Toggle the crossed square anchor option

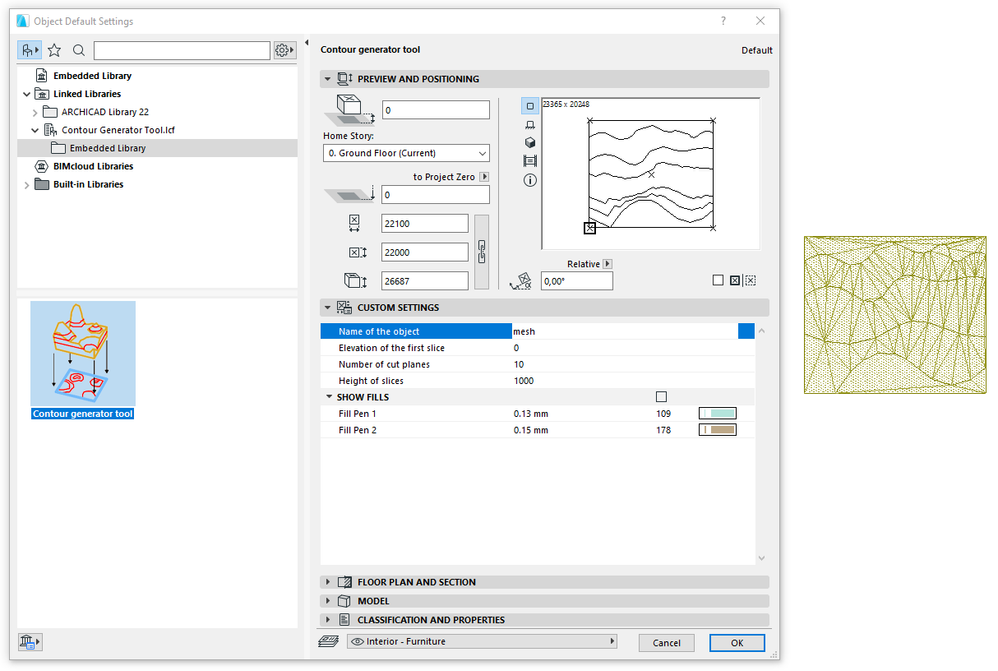pos(735,280)
